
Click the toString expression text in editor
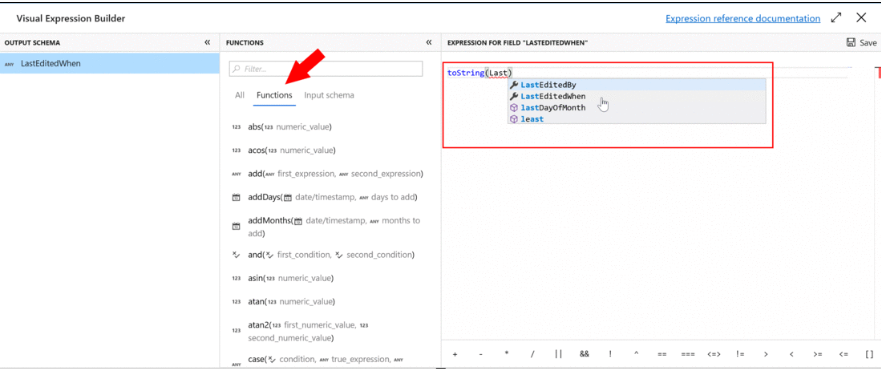click(x=465, y=72)
